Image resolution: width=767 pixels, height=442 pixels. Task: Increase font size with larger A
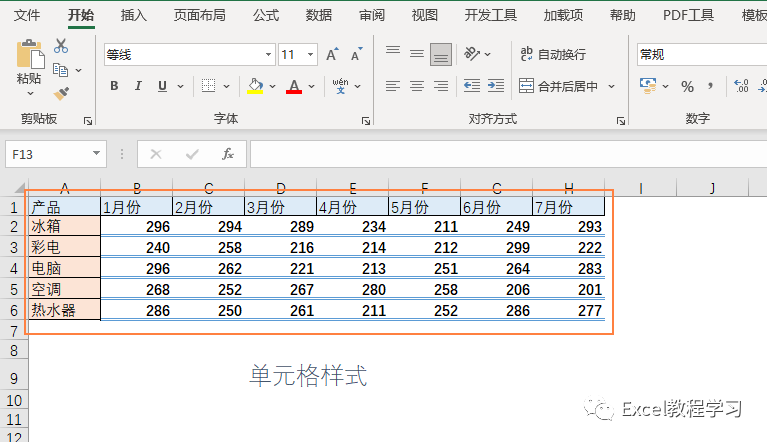(332, 54)
